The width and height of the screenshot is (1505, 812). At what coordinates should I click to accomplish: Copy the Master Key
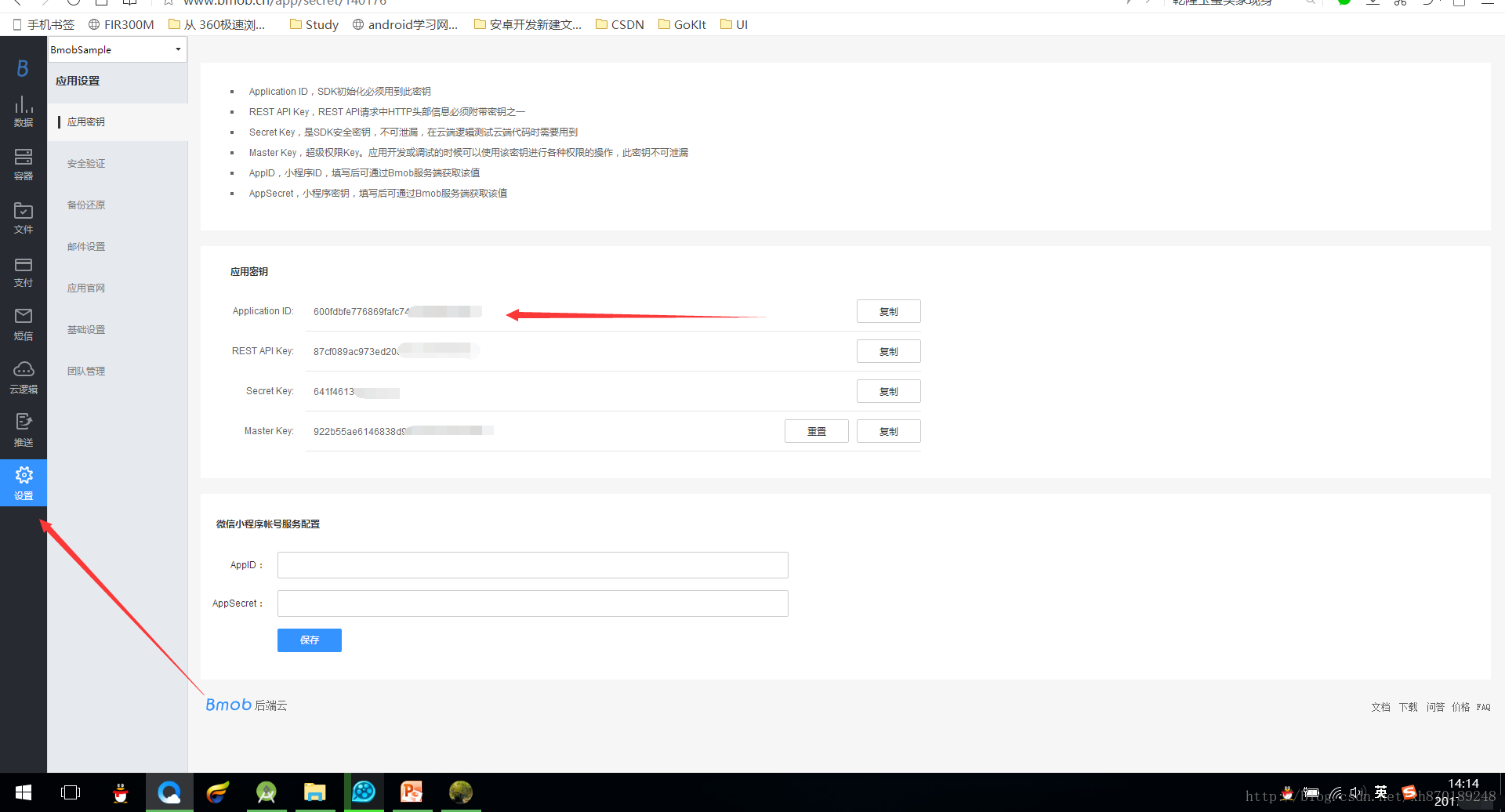pos(888,431)
